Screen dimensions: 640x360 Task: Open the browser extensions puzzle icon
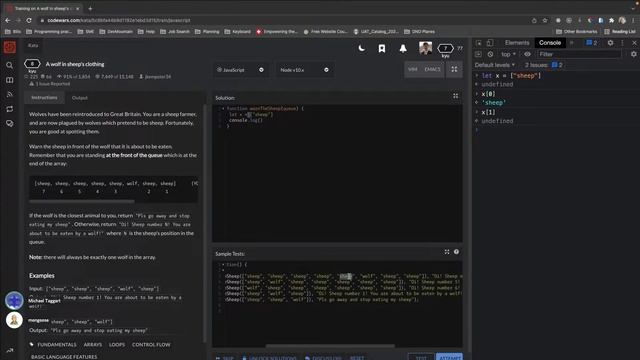tap(611, 20)
